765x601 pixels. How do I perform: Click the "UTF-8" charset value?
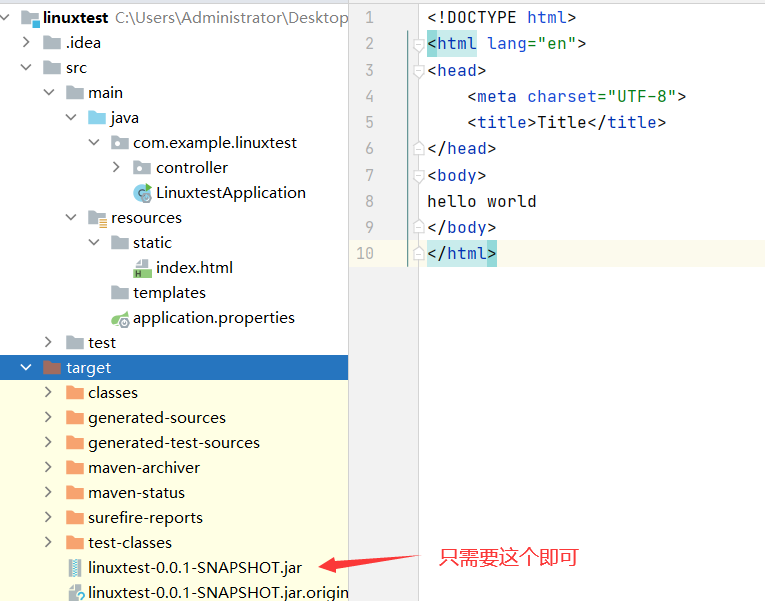coord(642,96)
